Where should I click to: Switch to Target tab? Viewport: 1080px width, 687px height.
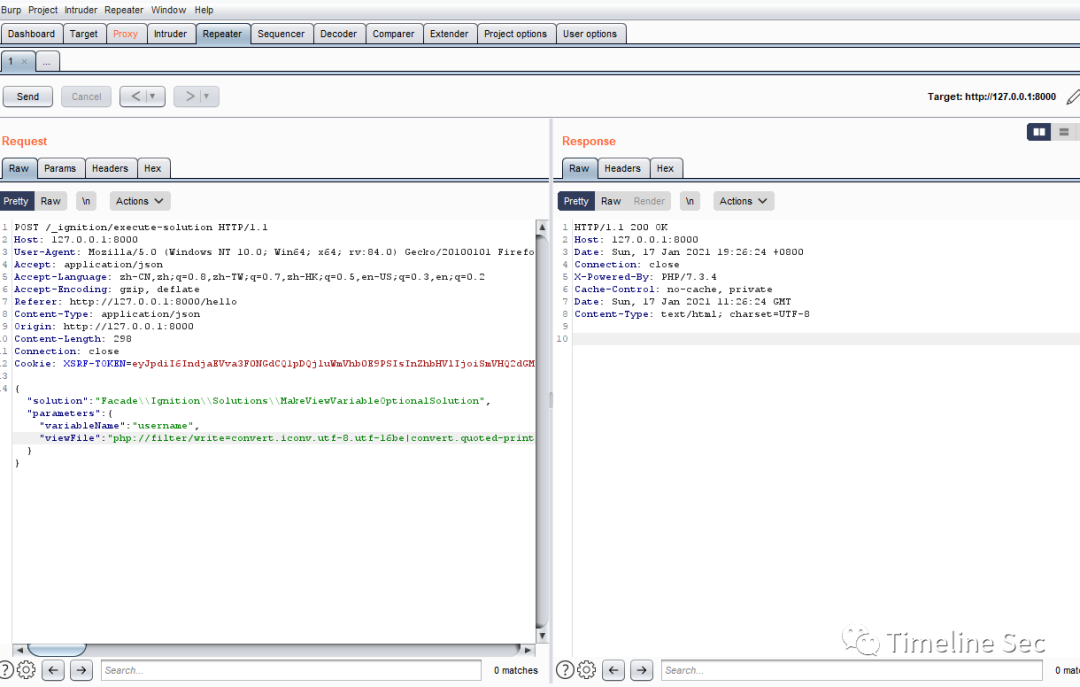point(84,34)
